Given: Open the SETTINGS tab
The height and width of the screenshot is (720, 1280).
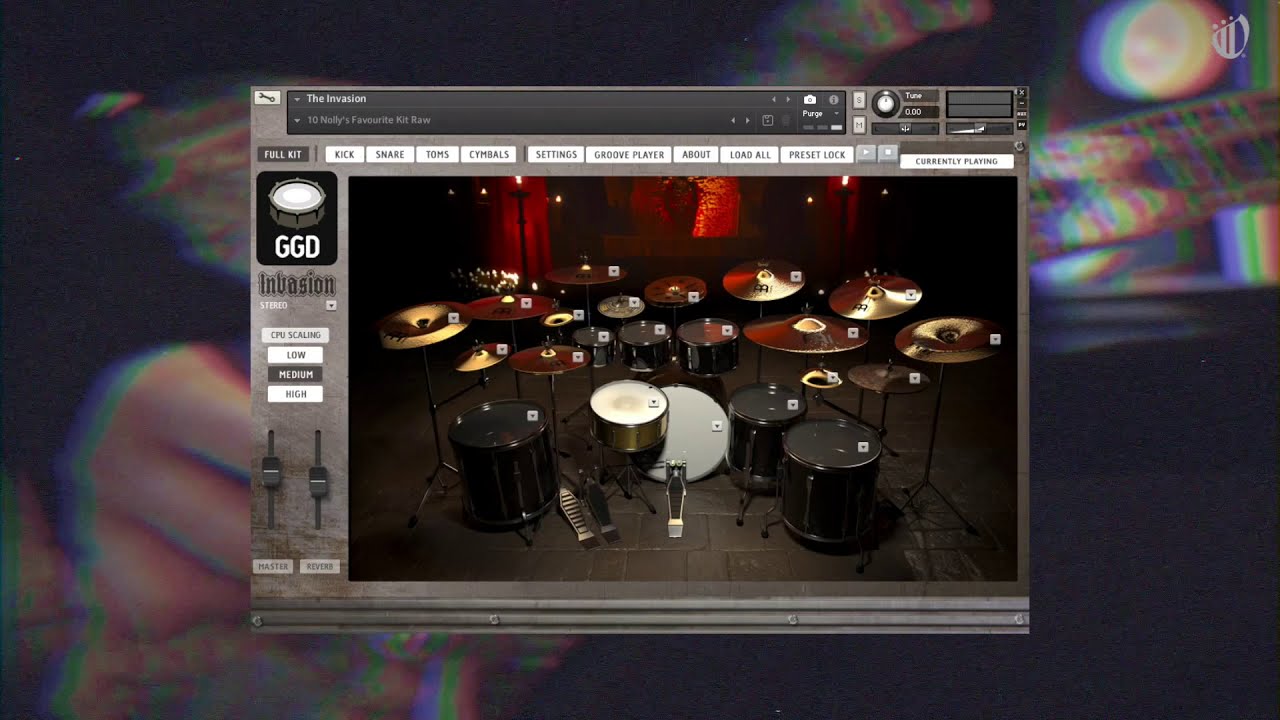Looking at the screenshot, I should coord(556,155).
